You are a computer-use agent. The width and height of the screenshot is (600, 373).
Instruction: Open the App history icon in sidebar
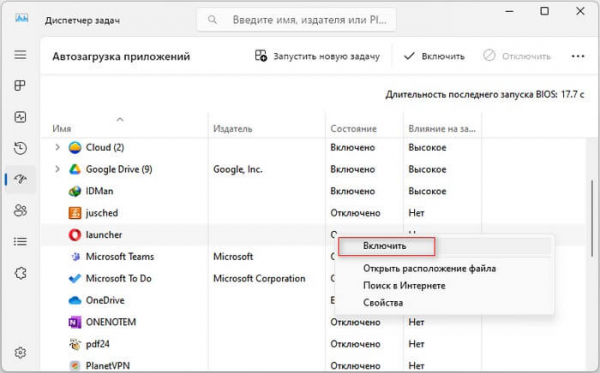[x=20, y=148]
